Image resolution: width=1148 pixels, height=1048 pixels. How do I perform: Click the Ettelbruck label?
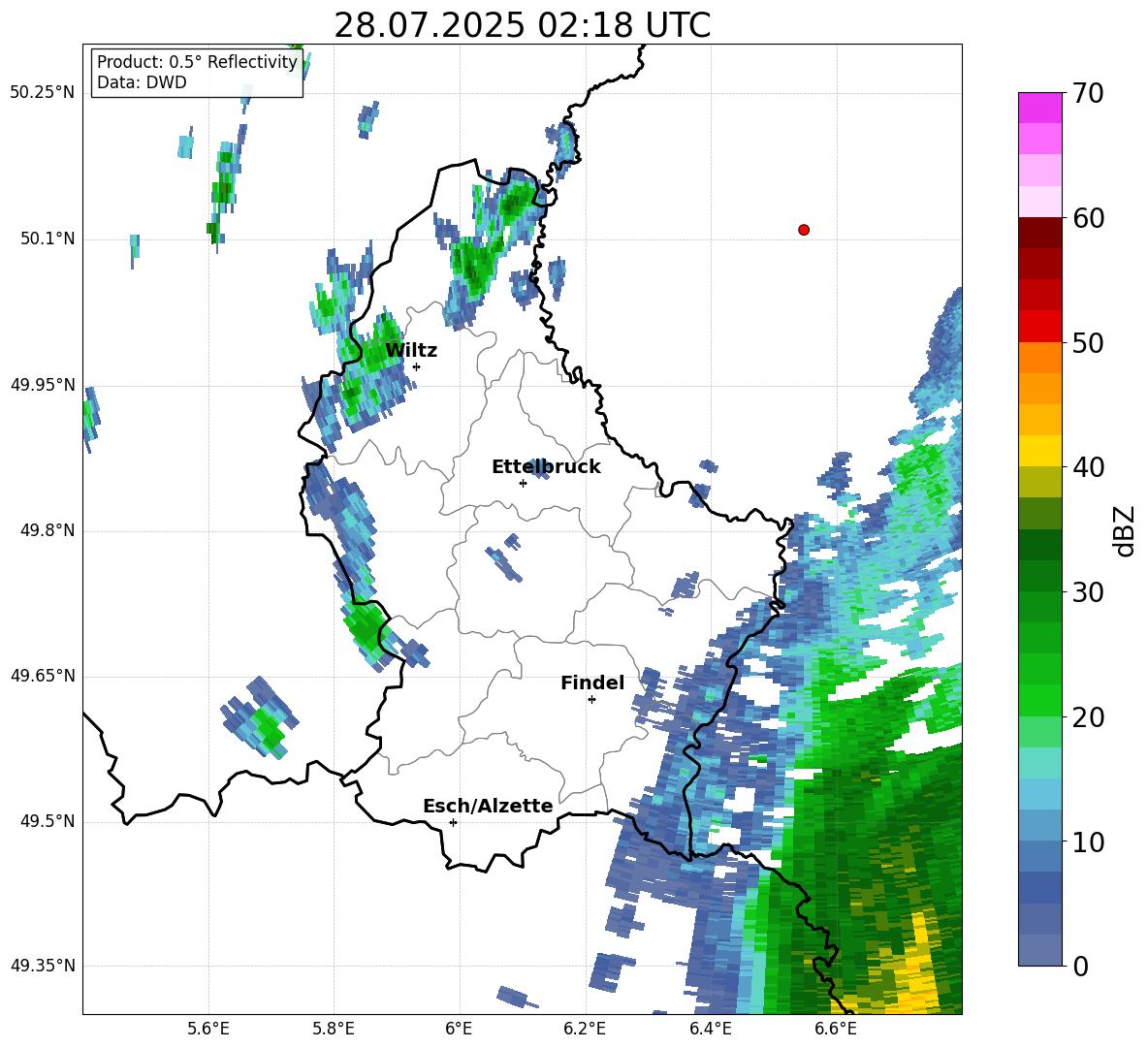click(546, 467)
